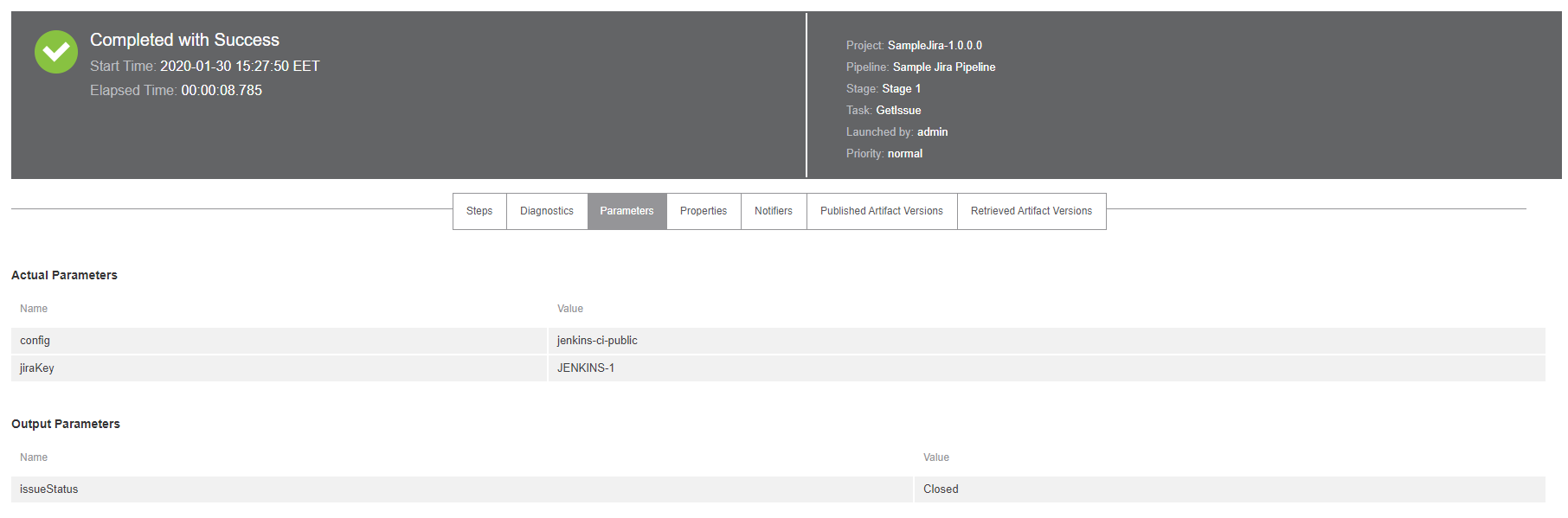Viewport: 1568px width, 518px height.
Task: Click the Stage 1 value
Action: click(901, 88)
